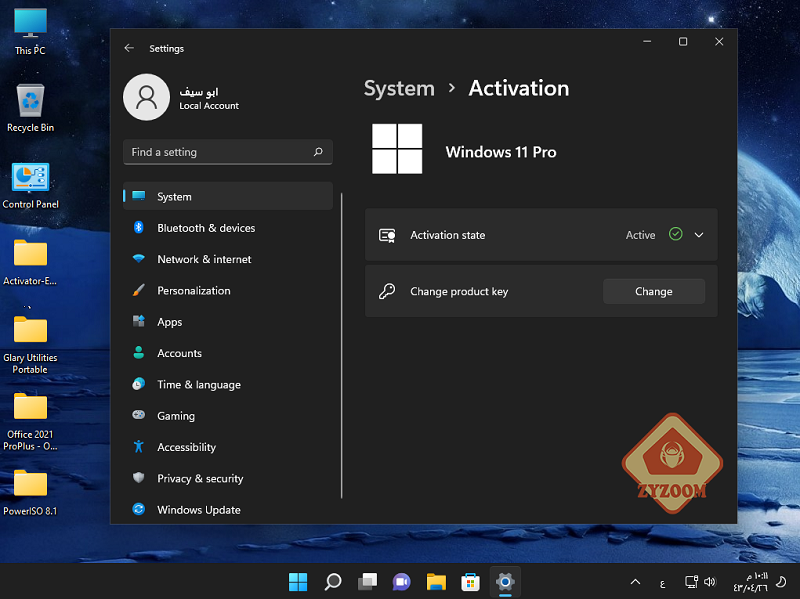Click Local Account label
This screenshot has height=599, width=800.
point(209,106)
